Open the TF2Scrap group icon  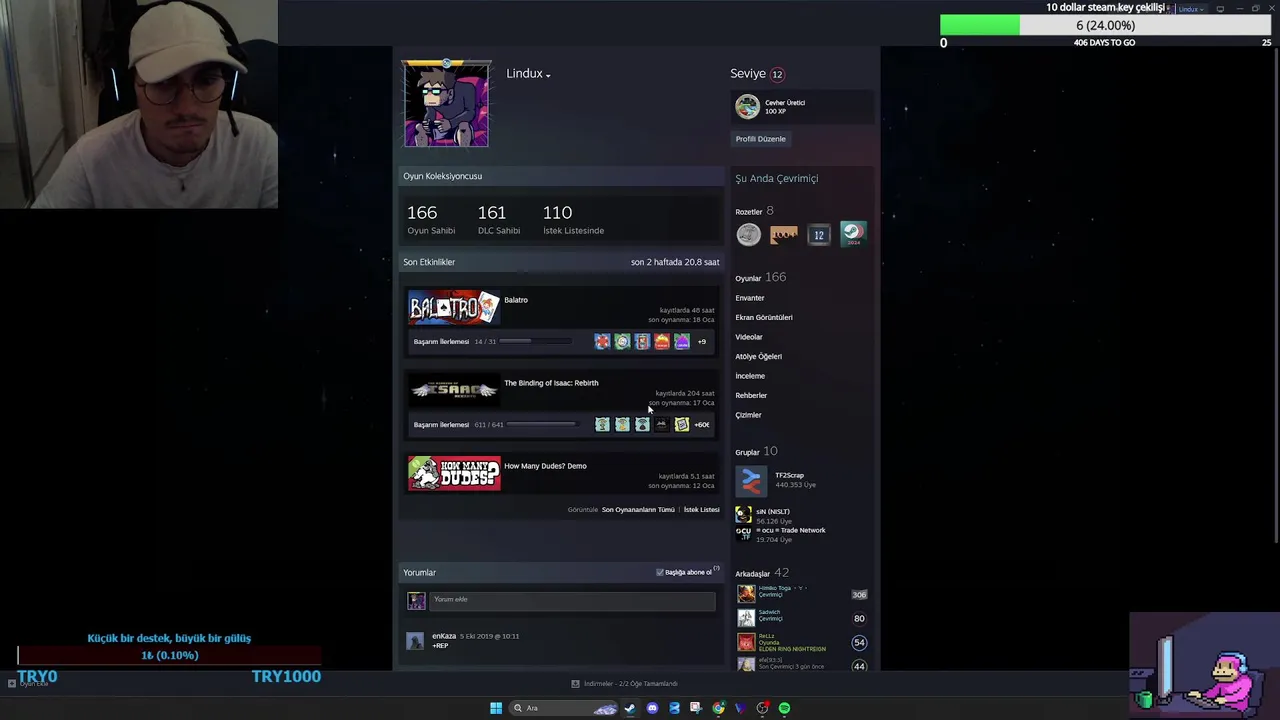[x=750, y=481]
